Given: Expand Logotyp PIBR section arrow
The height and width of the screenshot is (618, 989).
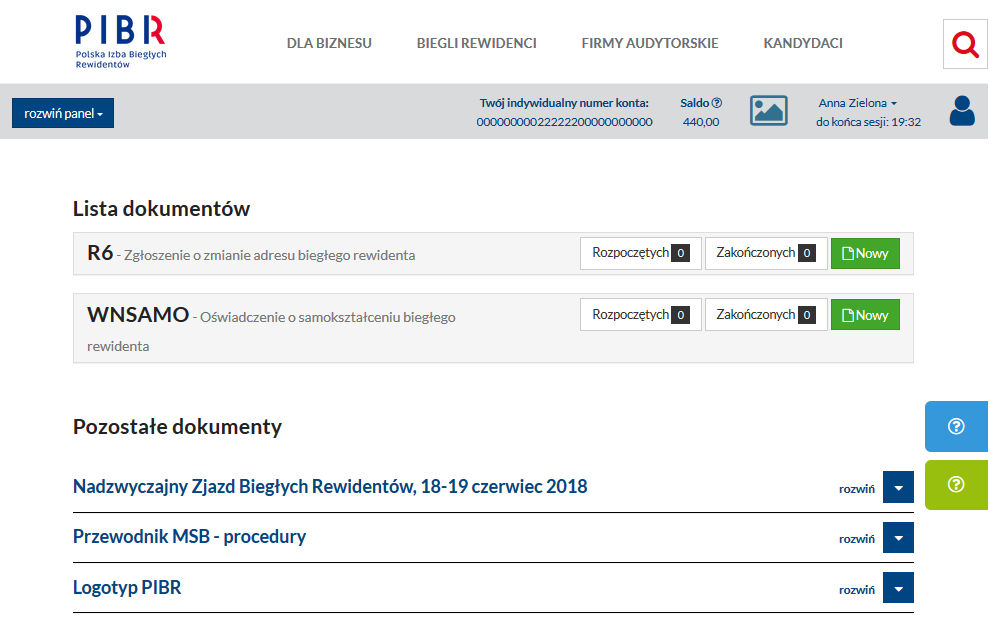Looking at the screenshot, I should click(898, 588).
